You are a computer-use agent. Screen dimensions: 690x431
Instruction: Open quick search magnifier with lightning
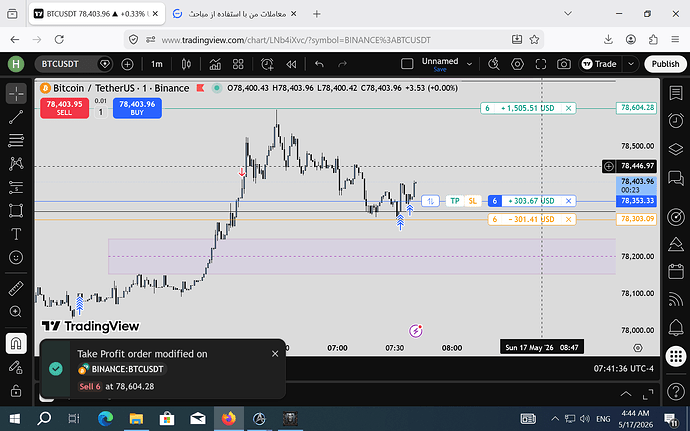click(494, 64)
